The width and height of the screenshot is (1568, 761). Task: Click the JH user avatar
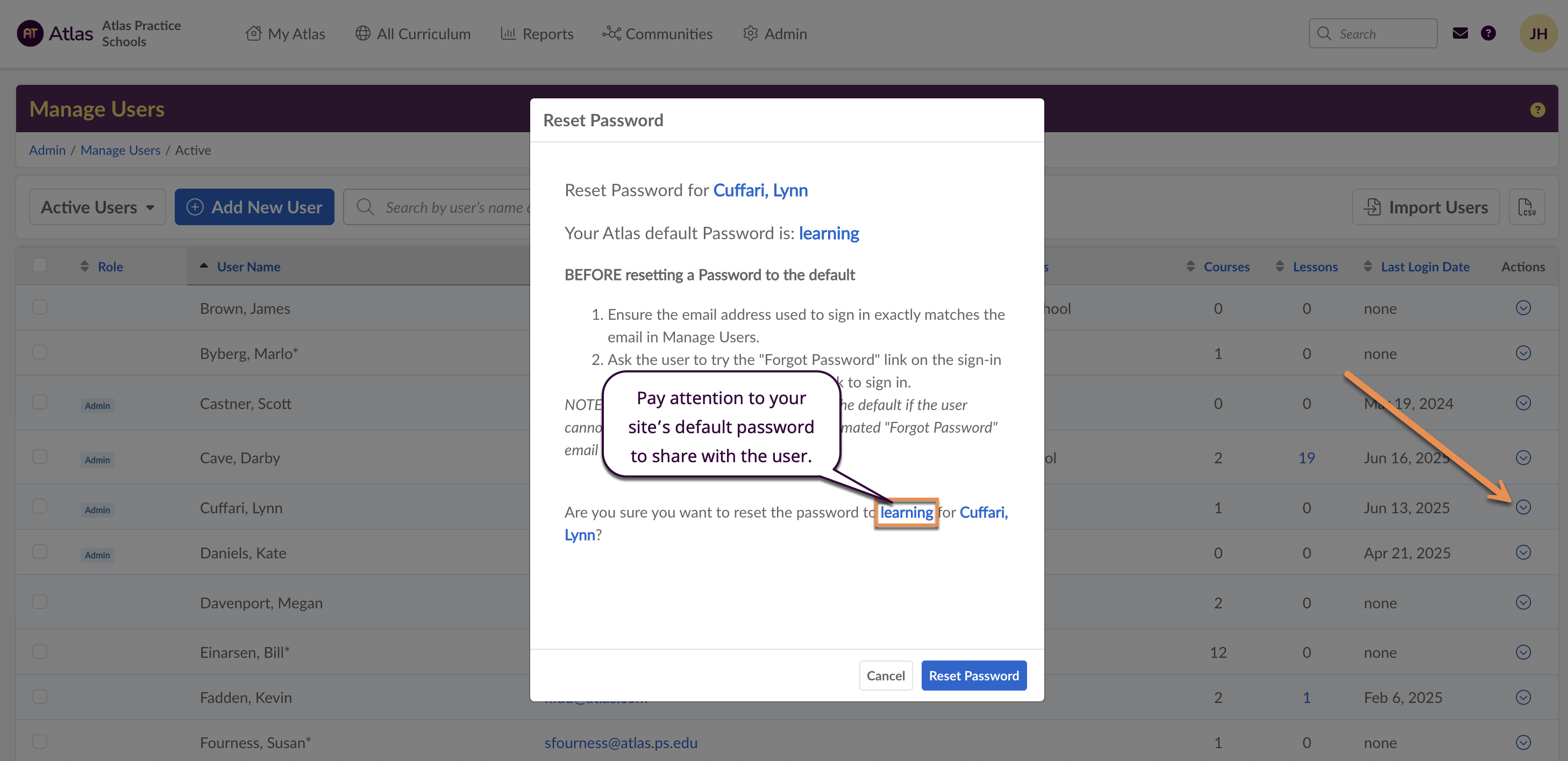pos(1537,33)
